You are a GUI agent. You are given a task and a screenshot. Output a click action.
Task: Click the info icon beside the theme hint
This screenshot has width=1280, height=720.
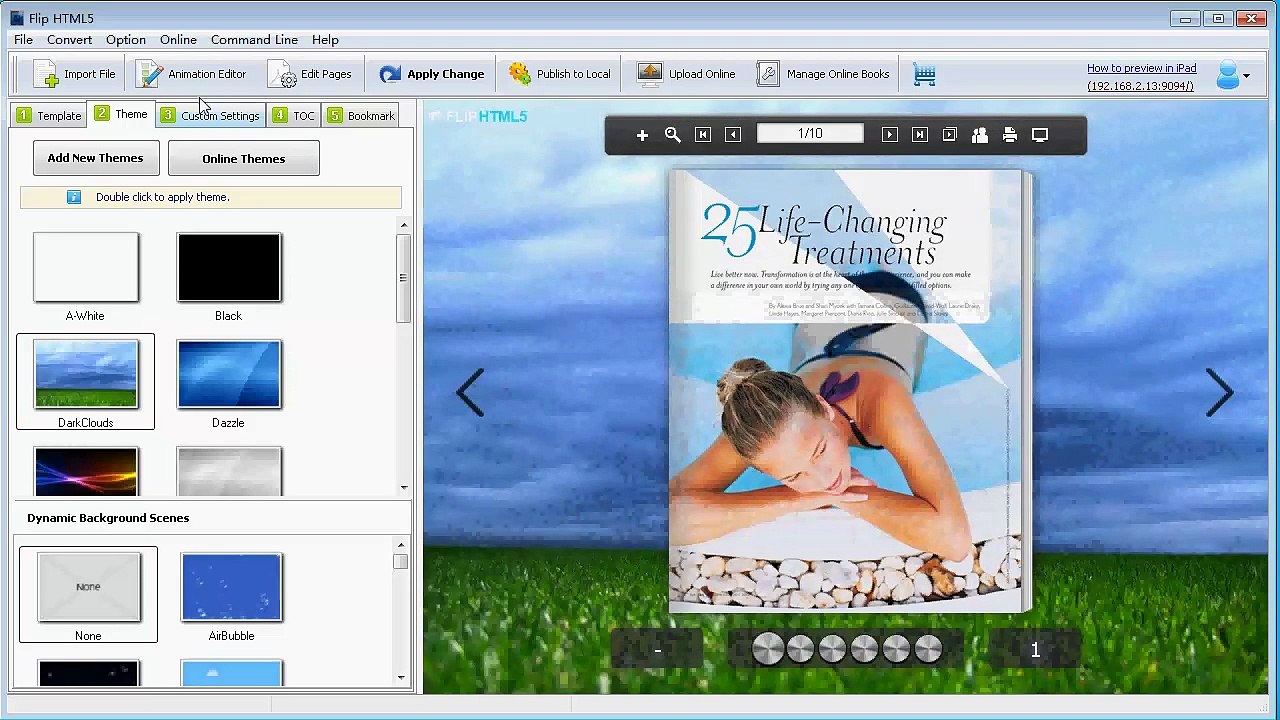pos(74,197)
